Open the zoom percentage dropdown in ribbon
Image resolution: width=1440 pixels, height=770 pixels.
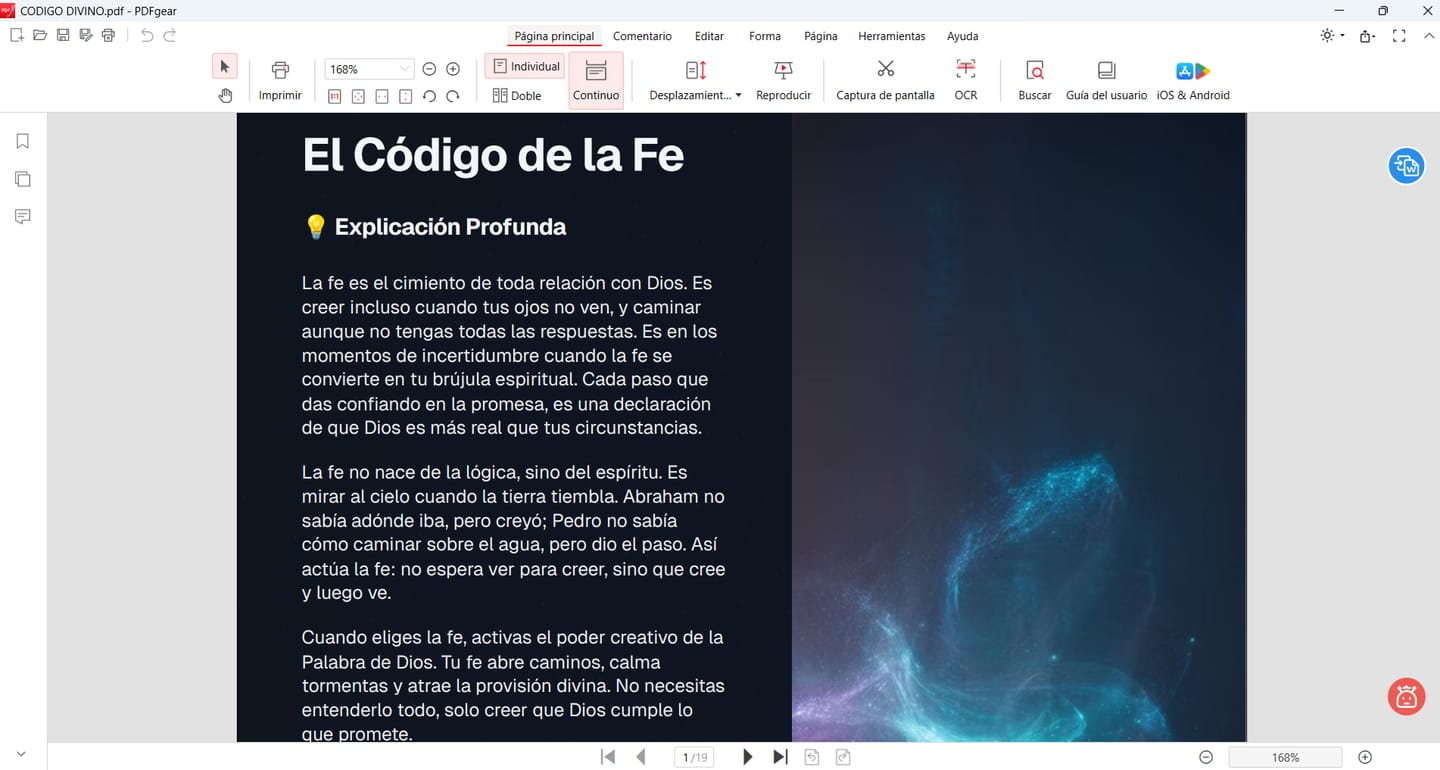(404, 69)
